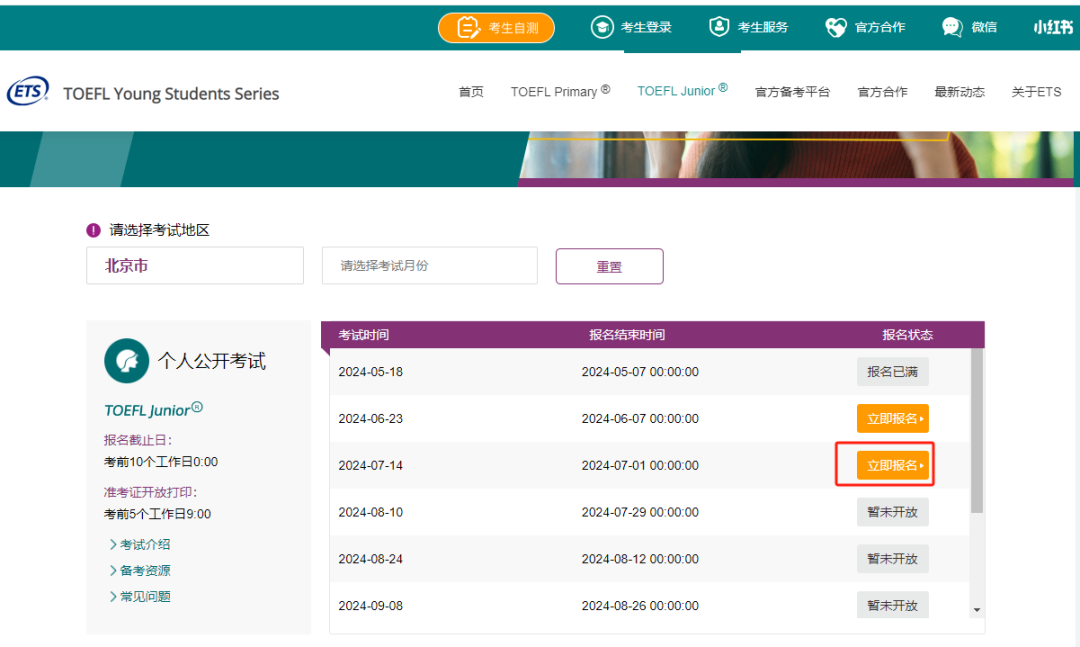Open the 北京市 exam region dropdown
The height and width of the screenshot is (647, 1080).
coord(195,265)
